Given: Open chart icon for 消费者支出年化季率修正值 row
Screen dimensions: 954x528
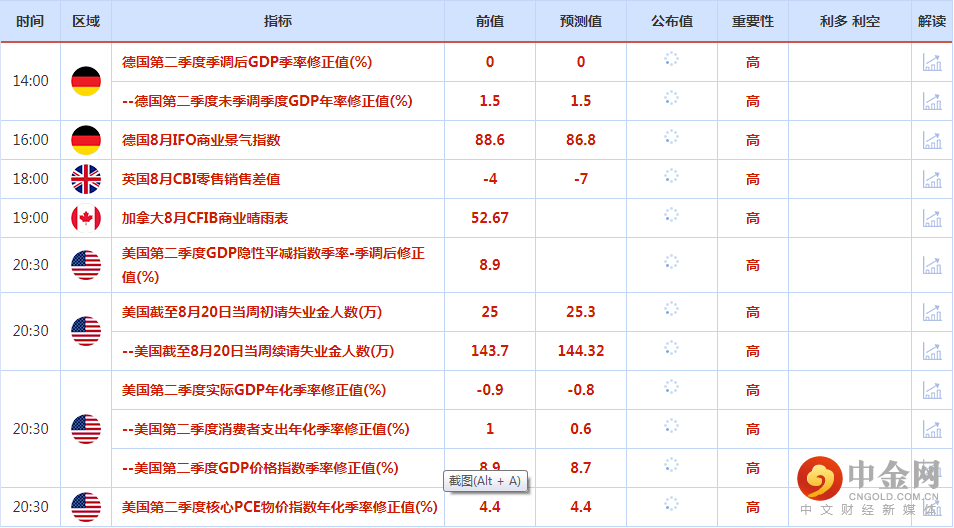Looking at the screenshot, I should pos(931,429).
